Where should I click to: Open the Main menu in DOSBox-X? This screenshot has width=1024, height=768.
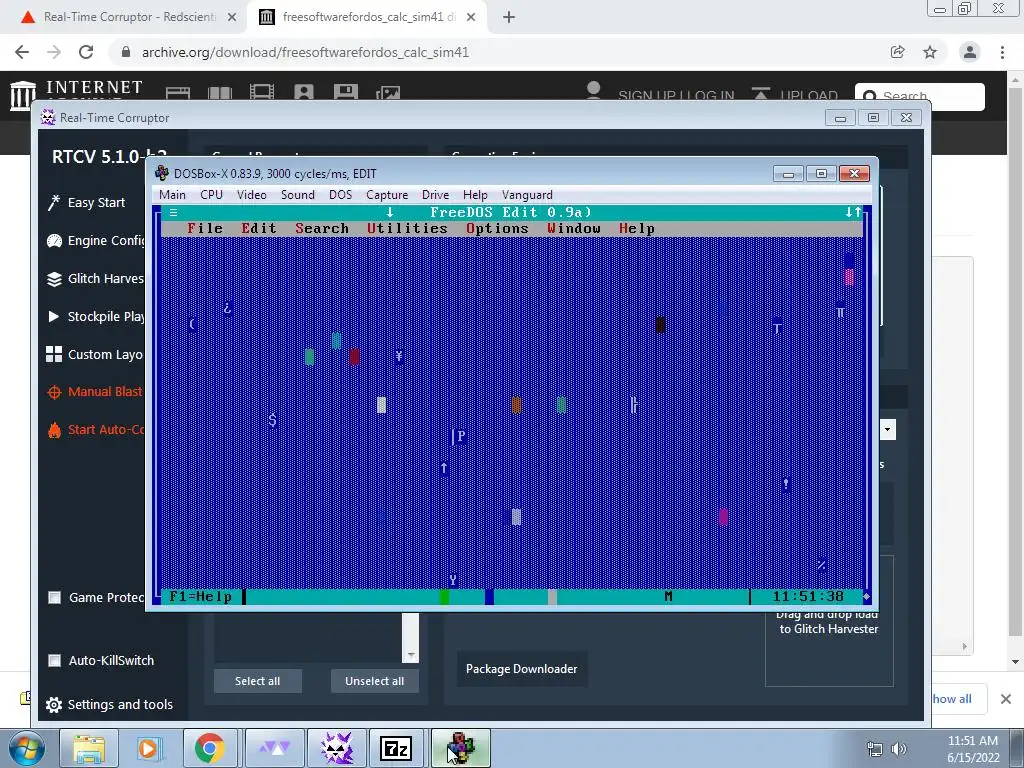(172, 195)
